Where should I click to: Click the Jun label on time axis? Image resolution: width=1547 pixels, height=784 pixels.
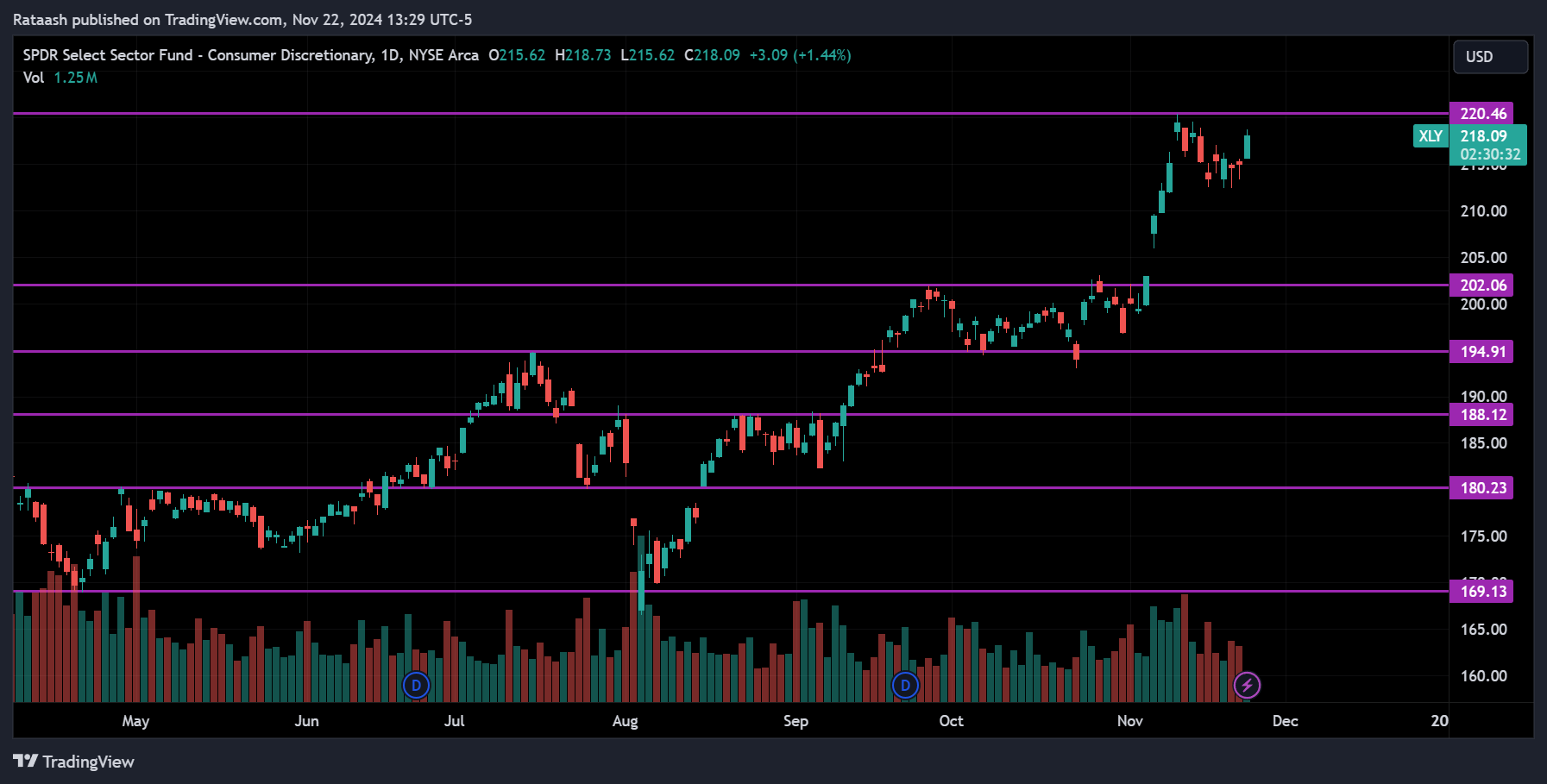(306, 721)
